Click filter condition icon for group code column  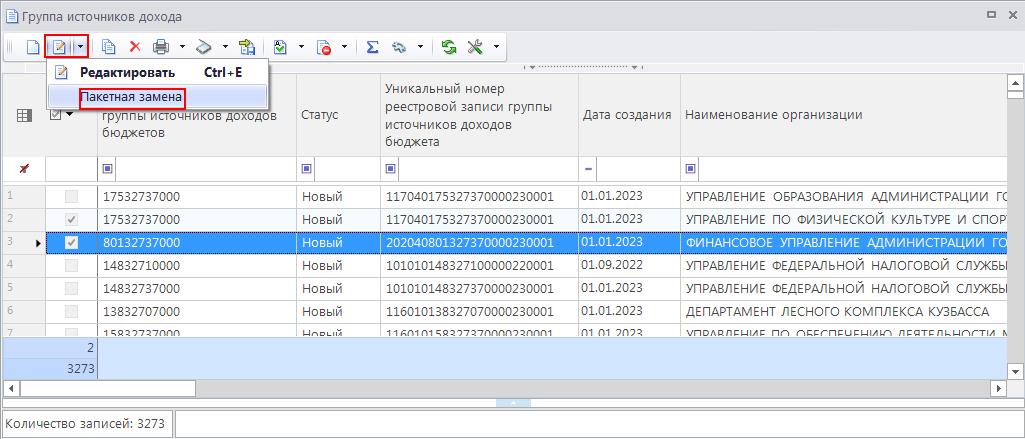(x=108, y=169)
